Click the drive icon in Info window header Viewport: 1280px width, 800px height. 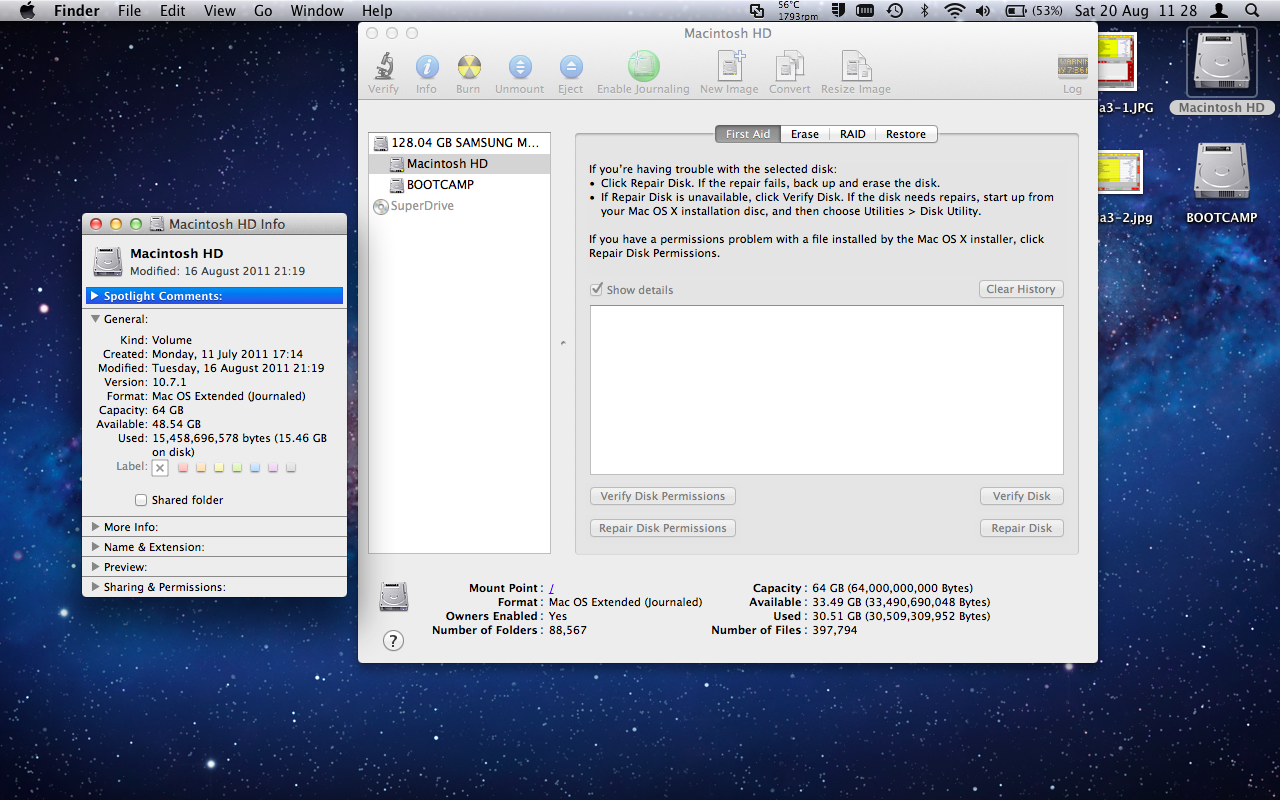click(x=108, y=262)
